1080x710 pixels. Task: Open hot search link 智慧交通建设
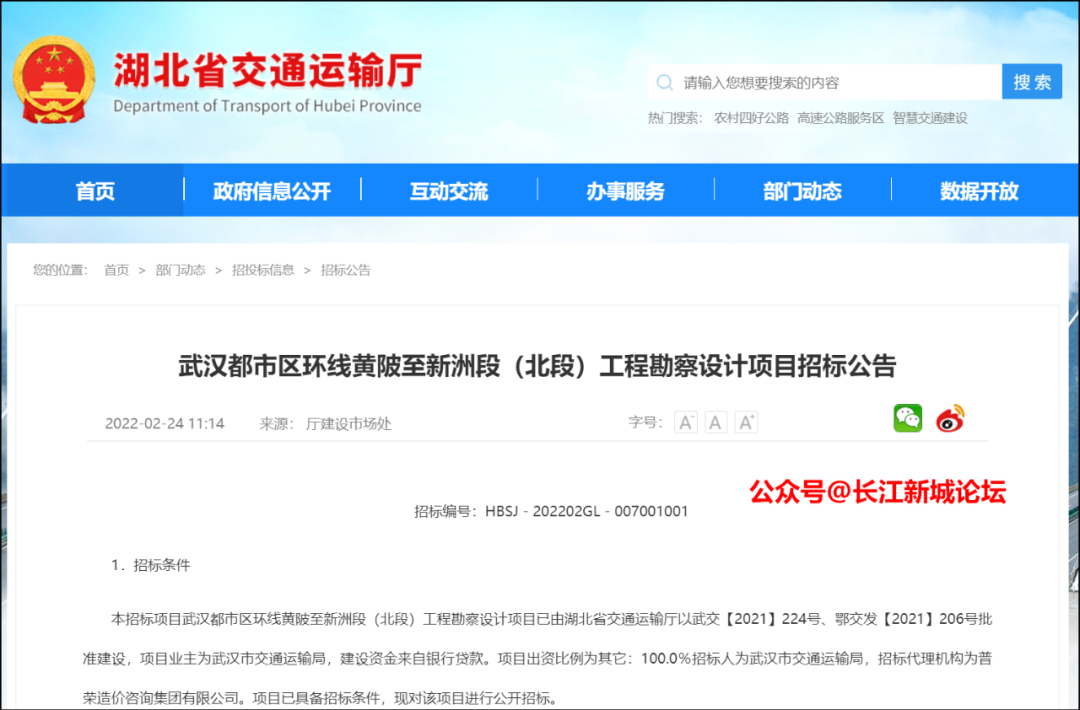click(x=930, y=118)
